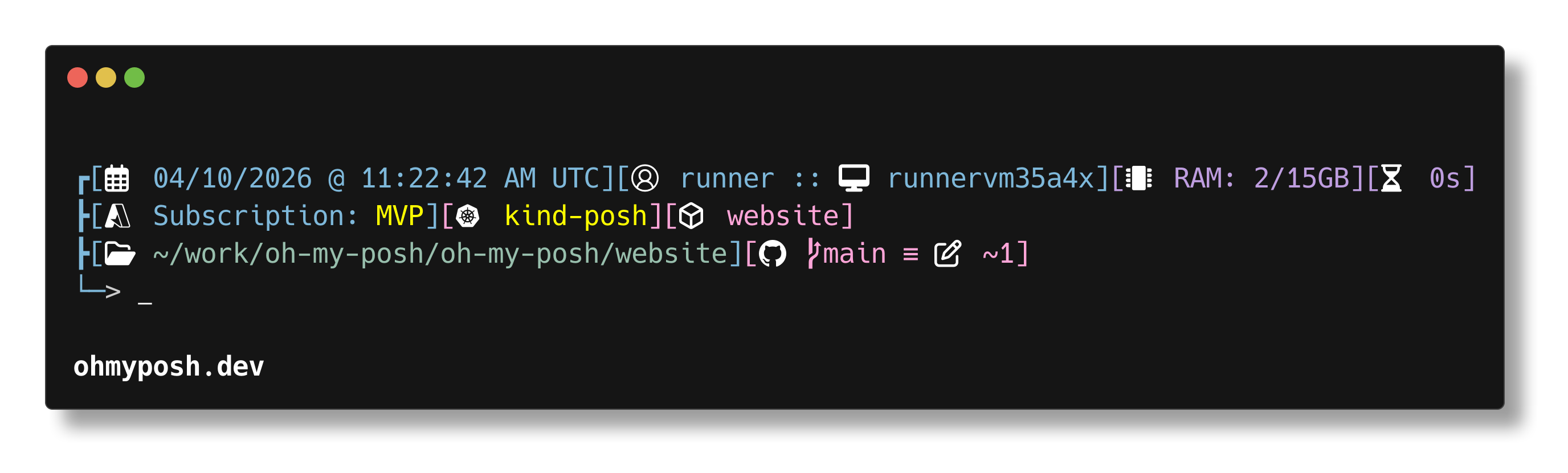Click the yellow window button

pos(106,78)
